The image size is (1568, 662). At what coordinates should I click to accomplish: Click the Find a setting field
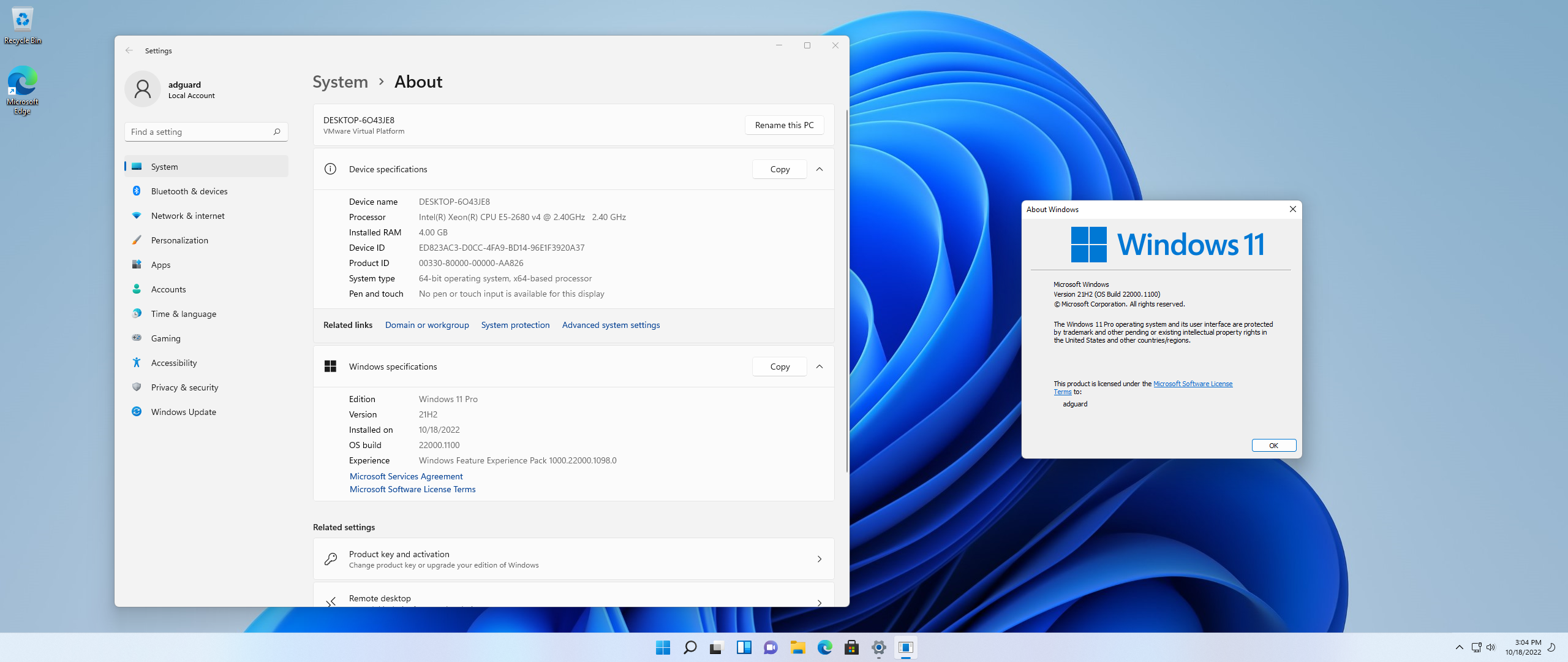click(206, 132)
